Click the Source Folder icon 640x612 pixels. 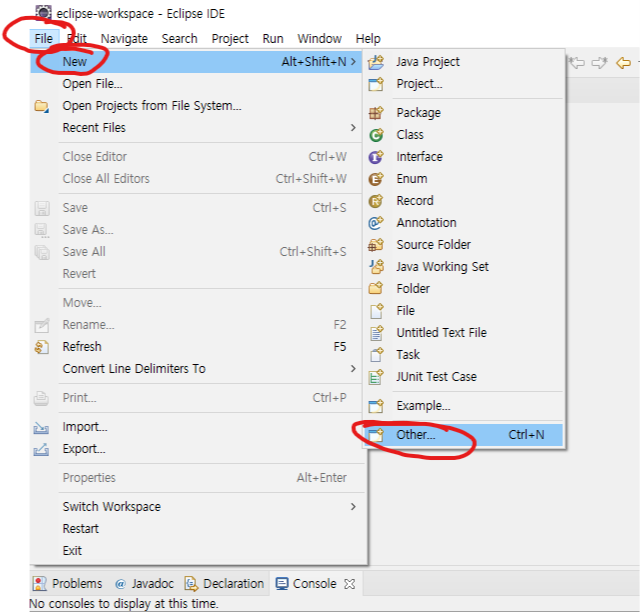point(376,245)
